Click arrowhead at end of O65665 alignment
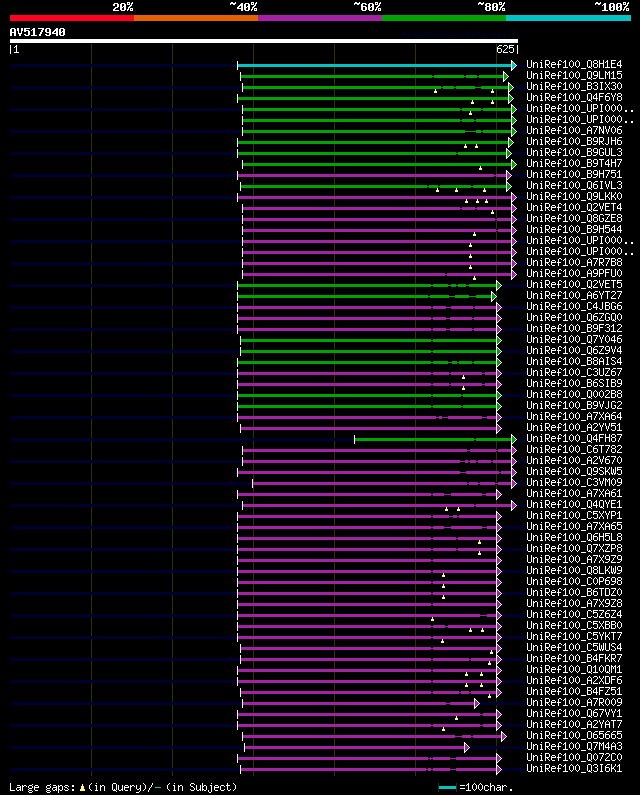640x795 pixels. 504,736
